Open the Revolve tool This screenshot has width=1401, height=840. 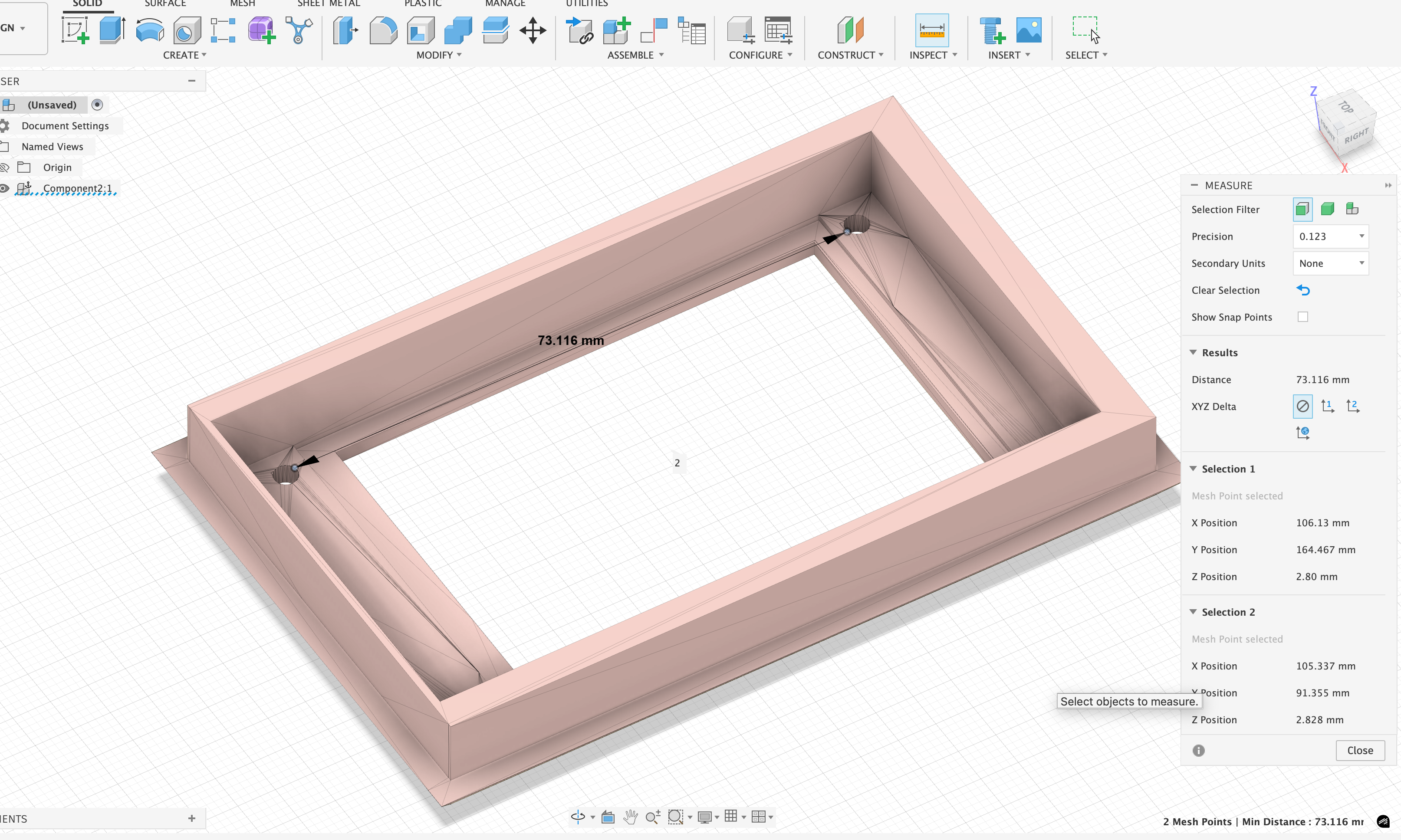click(x=149, y=30)
